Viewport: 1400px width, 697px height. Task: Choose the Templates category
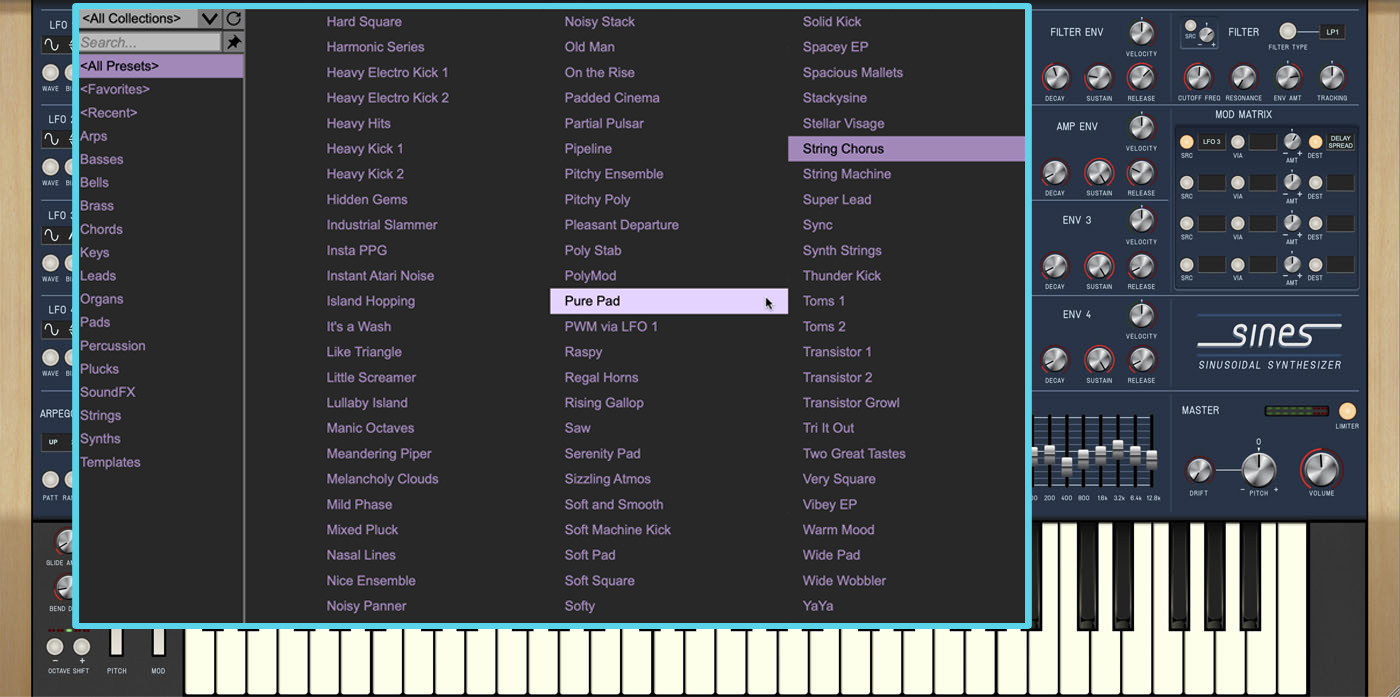pos(110,462)
